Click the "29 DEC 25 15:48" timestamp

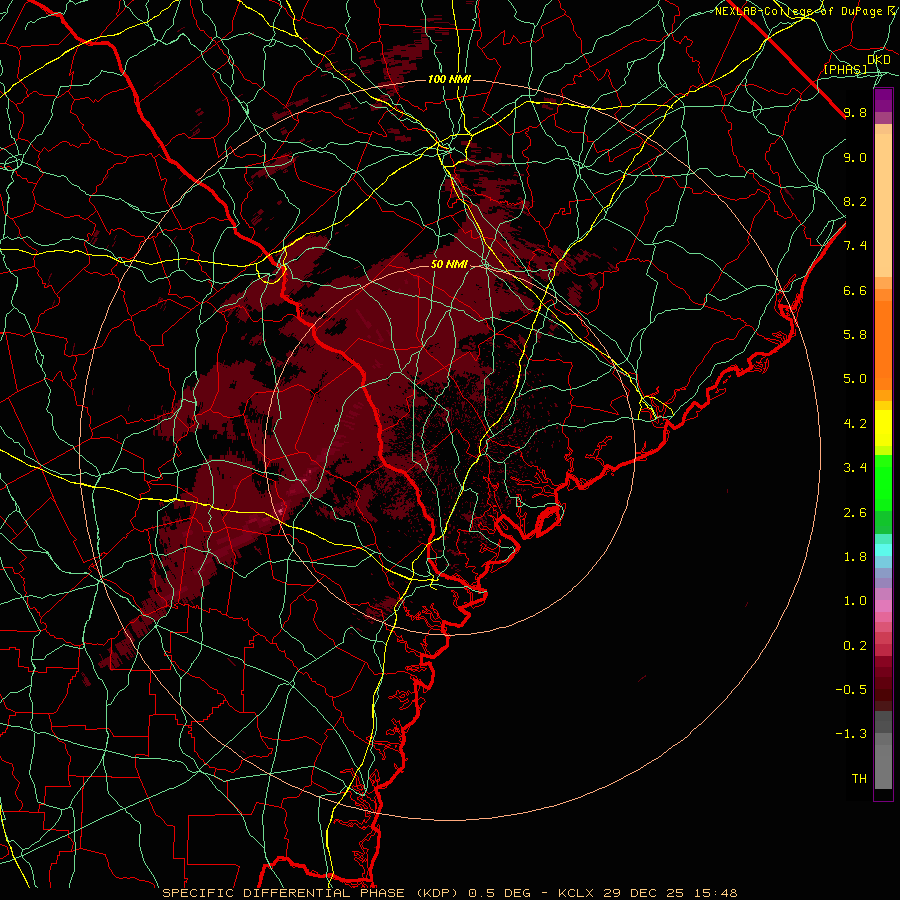(x=670, y=893)
